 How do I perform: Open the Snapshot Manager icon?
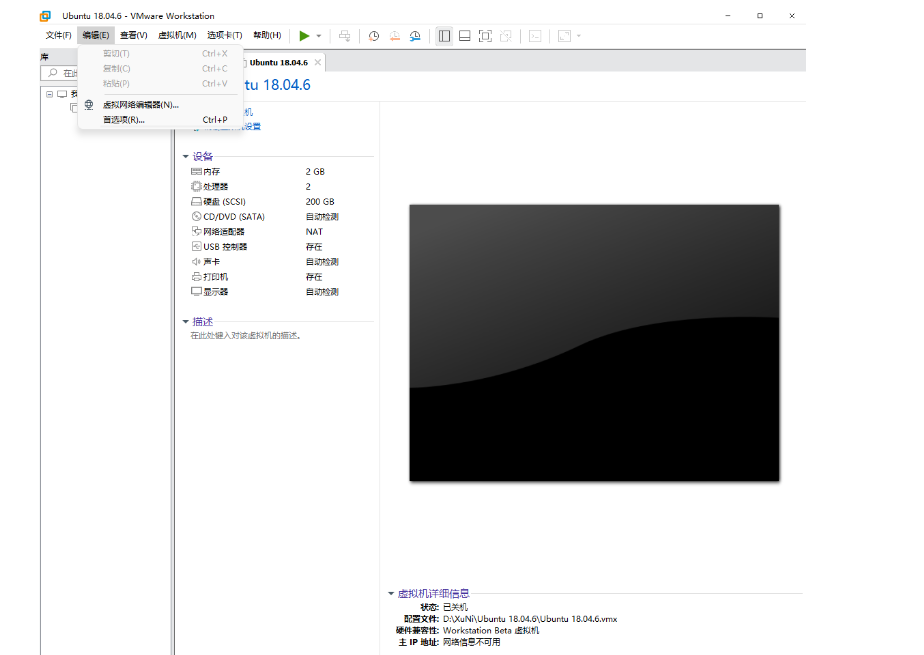pyautogui.click(x=415, y=36)
